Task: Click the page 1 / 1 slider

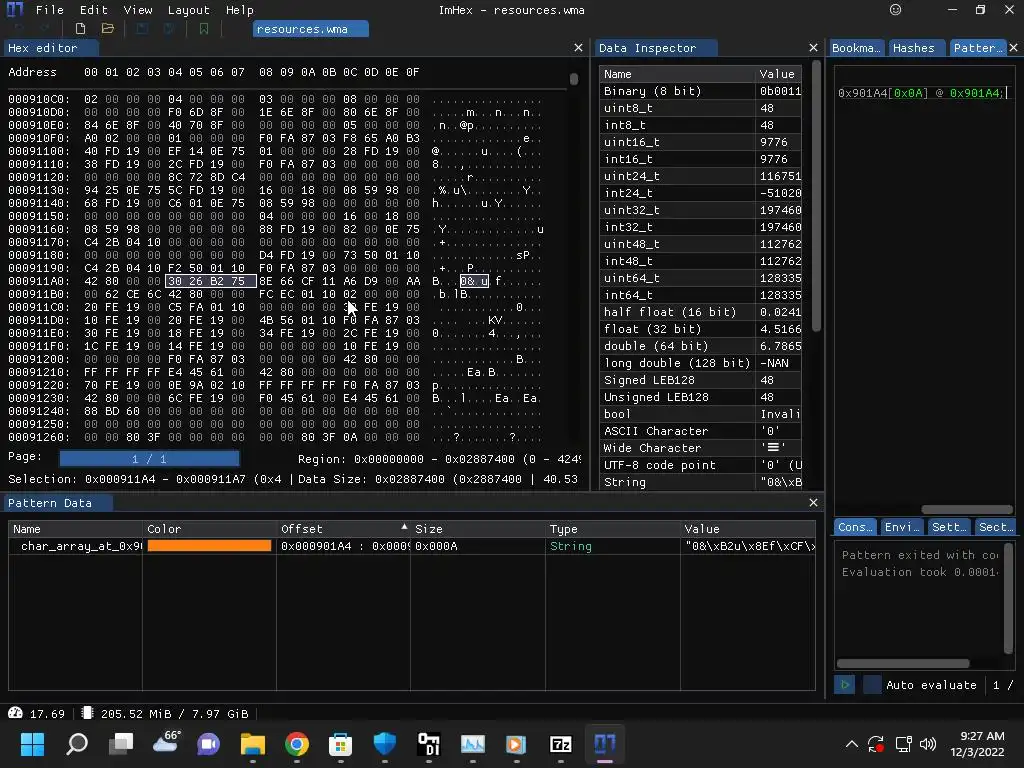Action: pyautogui.click(x=150, y=458)
